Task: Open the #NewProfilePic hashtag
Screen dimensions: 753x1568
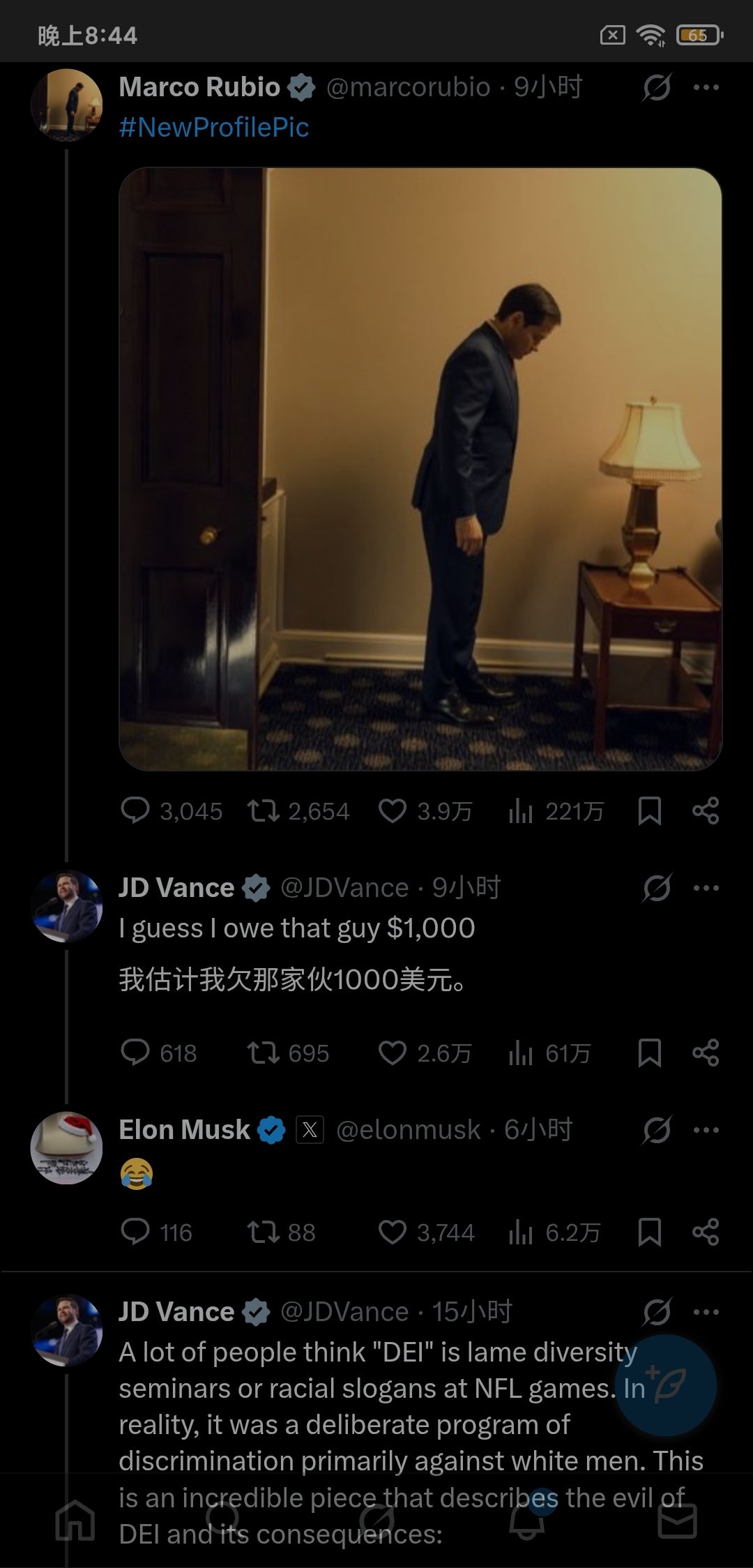Action: tap(214, 128)
